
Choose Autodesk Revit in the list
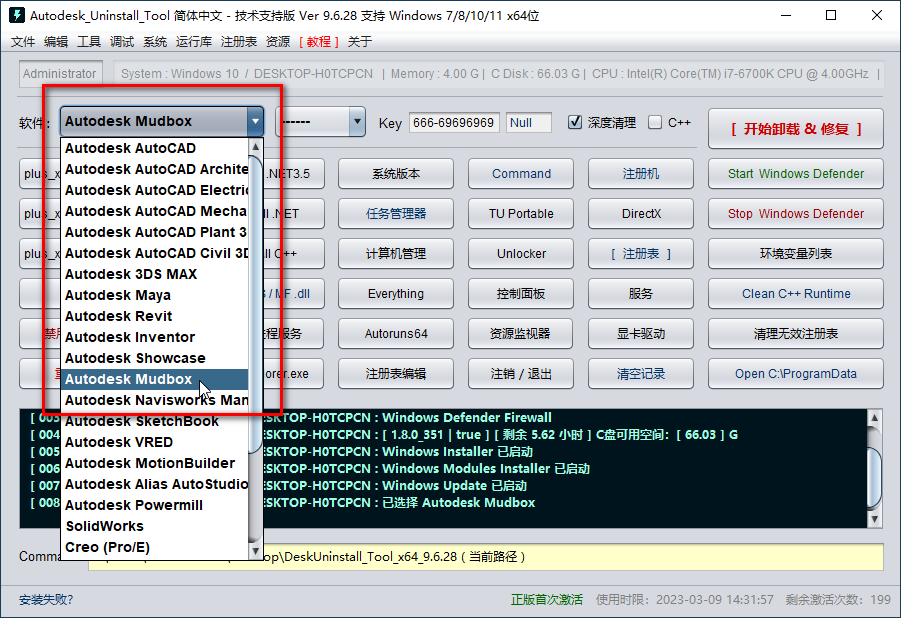tap(155, 316)
